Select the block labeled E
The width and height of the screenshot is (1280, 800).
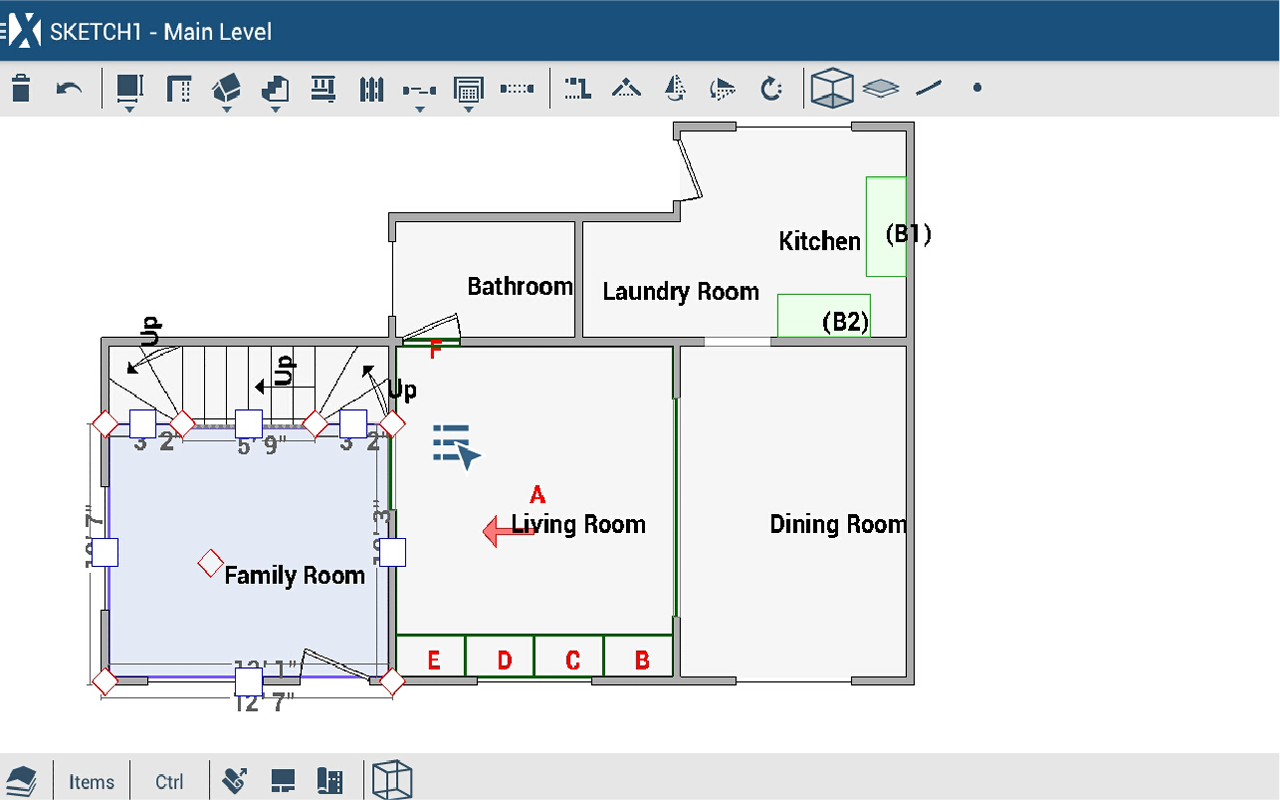pos(431,656)
